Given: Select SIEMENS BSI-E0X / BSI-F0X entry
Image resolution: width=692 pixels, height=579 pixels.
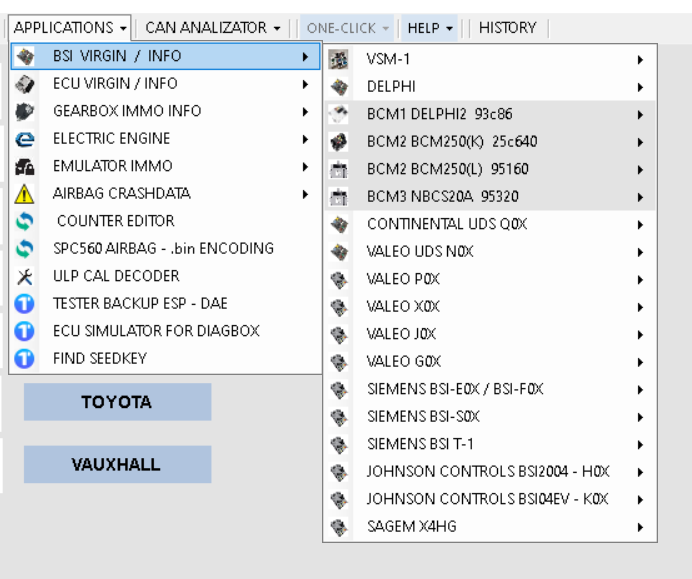Looking at the screenshot, I should pos(490,389).
